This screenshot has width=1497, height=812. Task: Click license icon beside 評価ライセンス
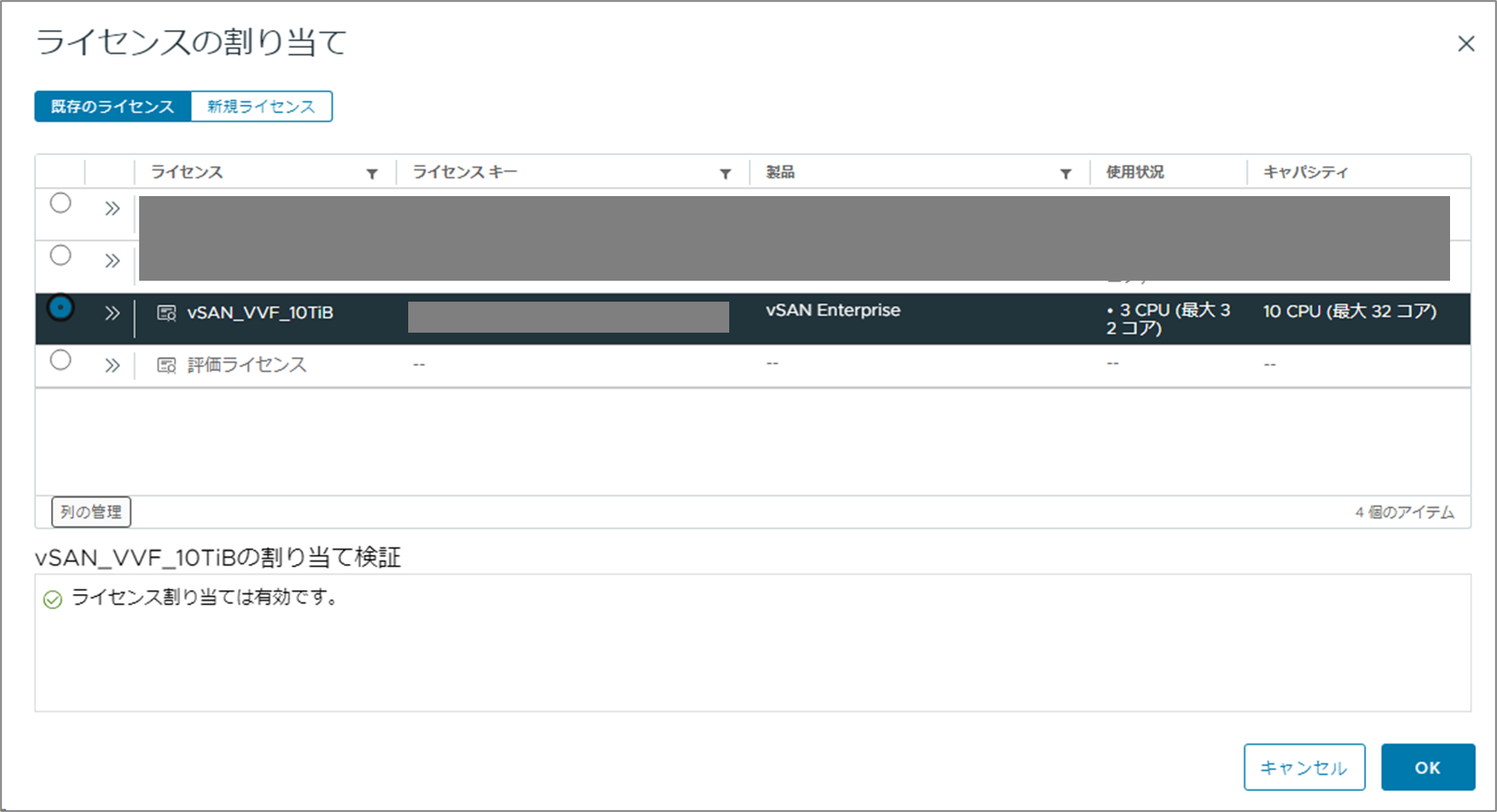tap(167, 365)
